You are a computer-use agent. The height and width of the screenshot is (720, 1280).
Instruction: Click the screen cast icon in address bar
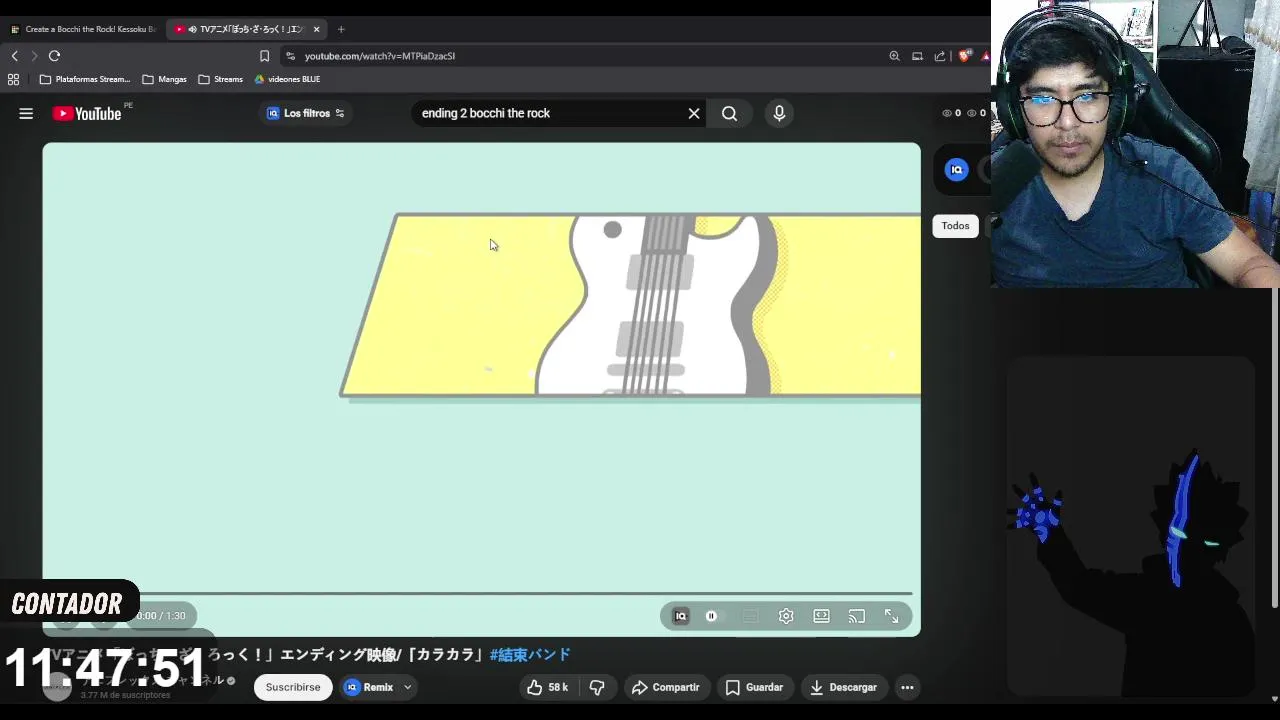(x=917, y=56)
